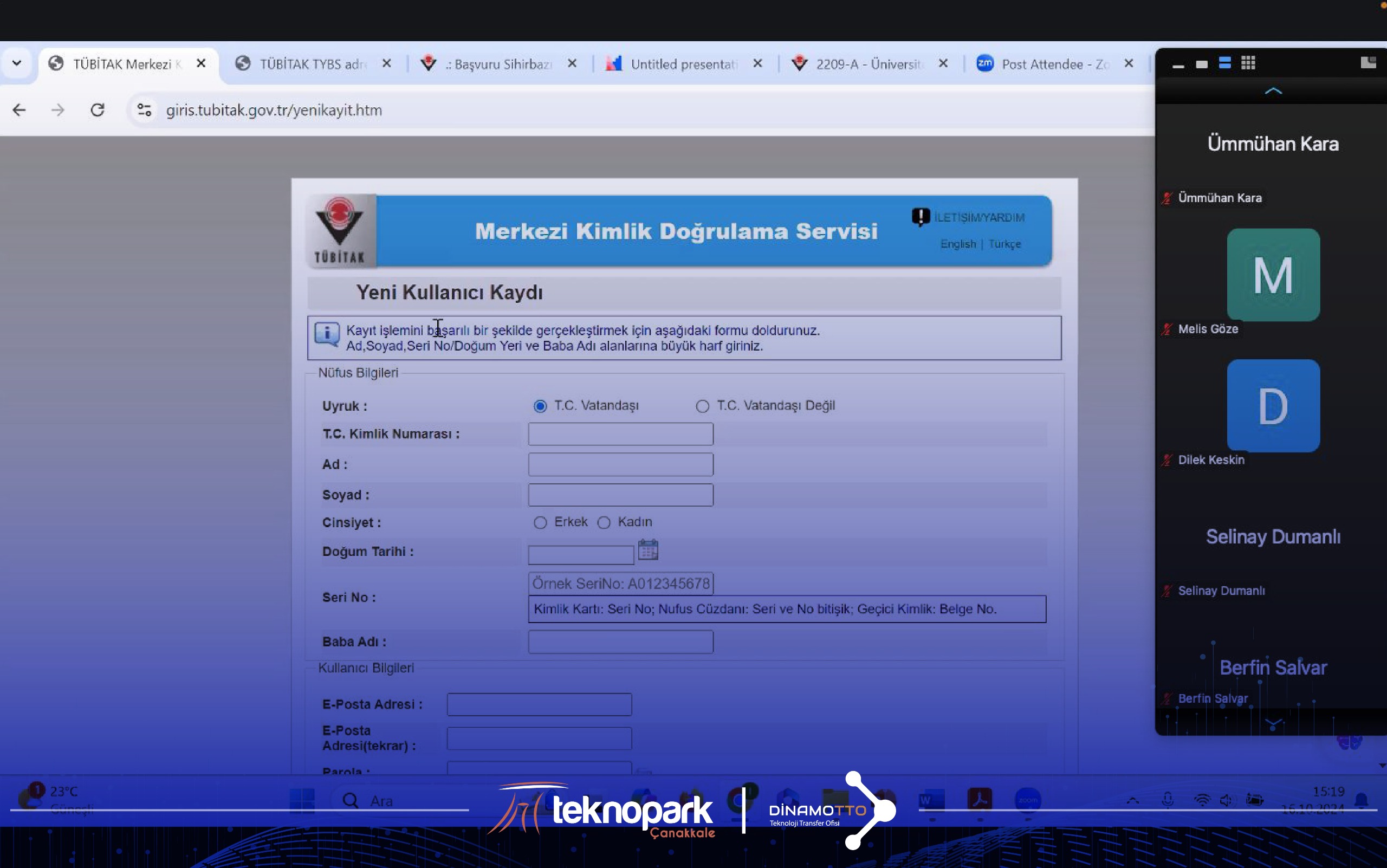Show hidden icons in the system tray
The image size is (1387, 868).
(x=1133, y=800)
